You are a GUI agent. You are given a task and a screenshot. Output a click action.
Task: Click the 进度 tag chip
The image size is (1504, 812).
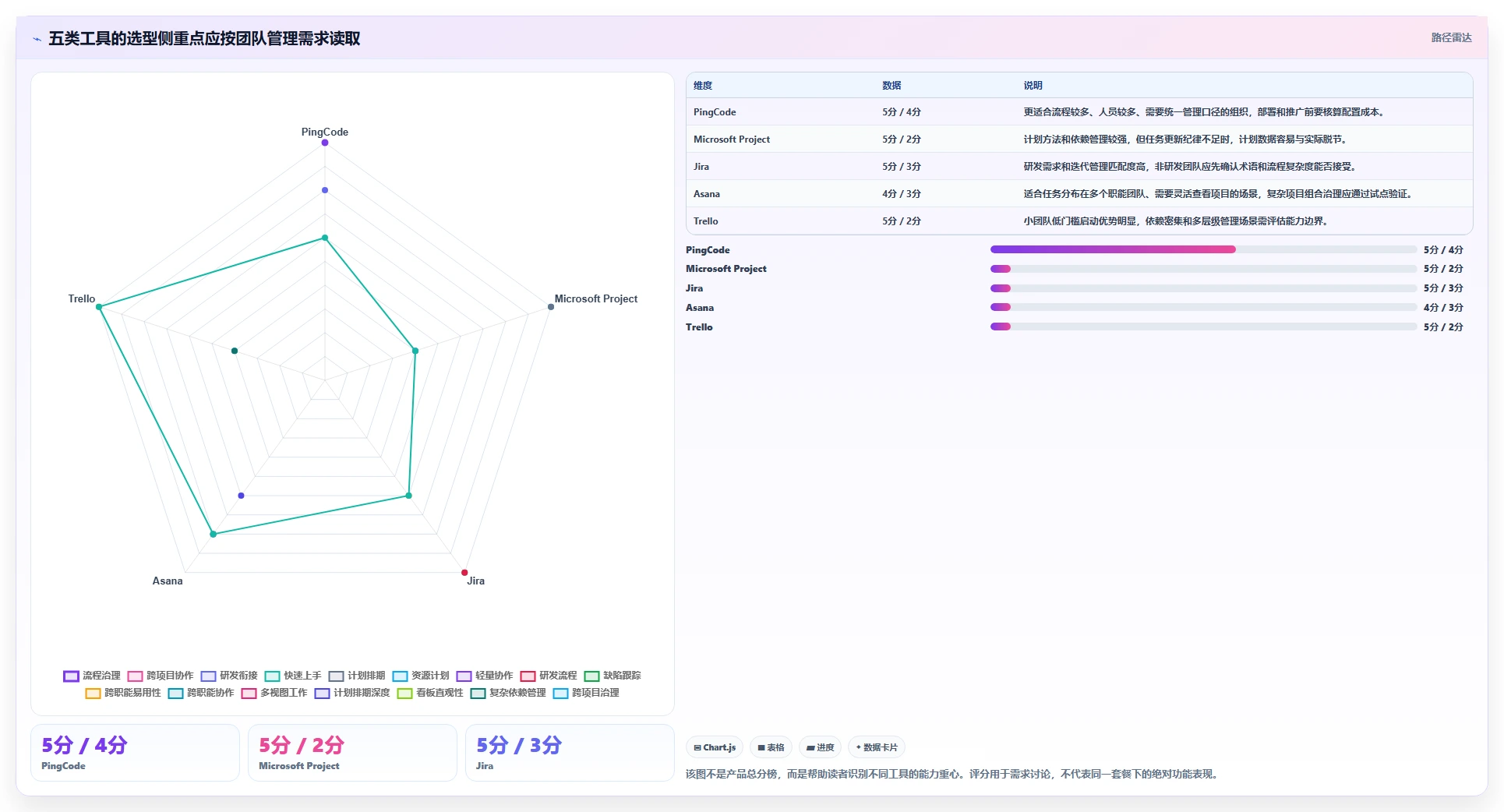(x=820, y=747)
